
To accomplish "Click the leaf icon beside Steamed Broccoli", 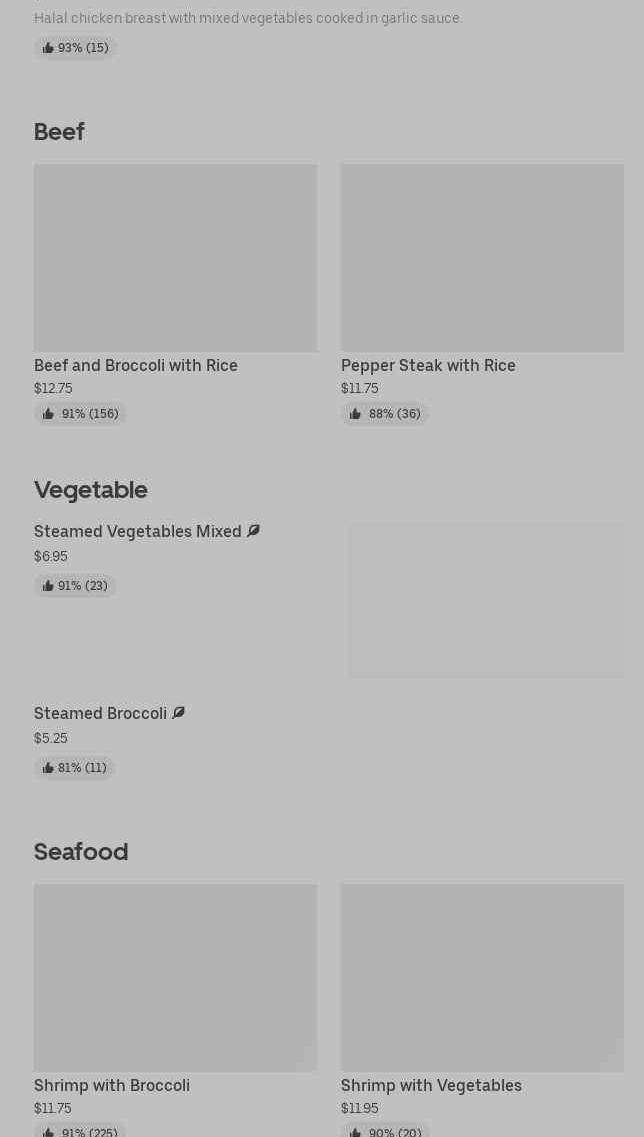I will (x=178, y=713).
